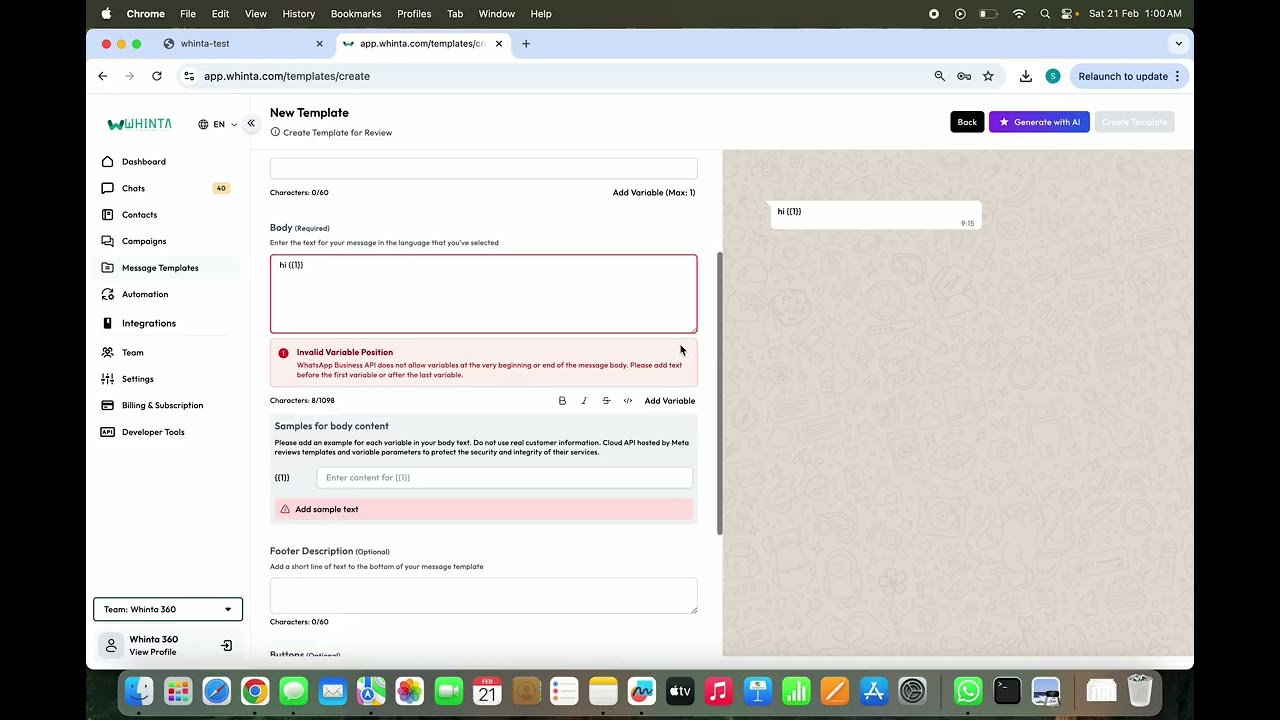Open the Apple menu
This screenshot has width=1280, height=720.
[106, 14]
